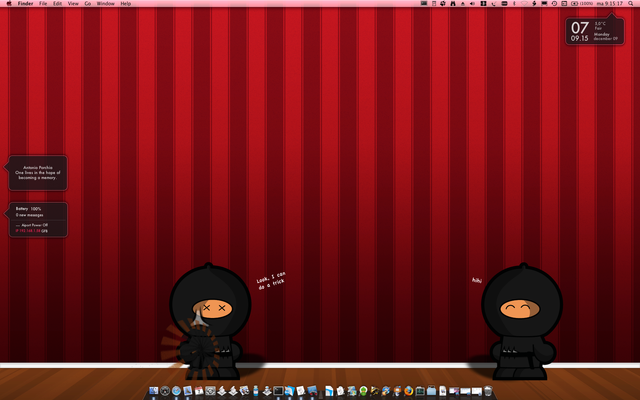Open the Apple menu
Viewport: 640px width, 400px height.
(8, 4)
